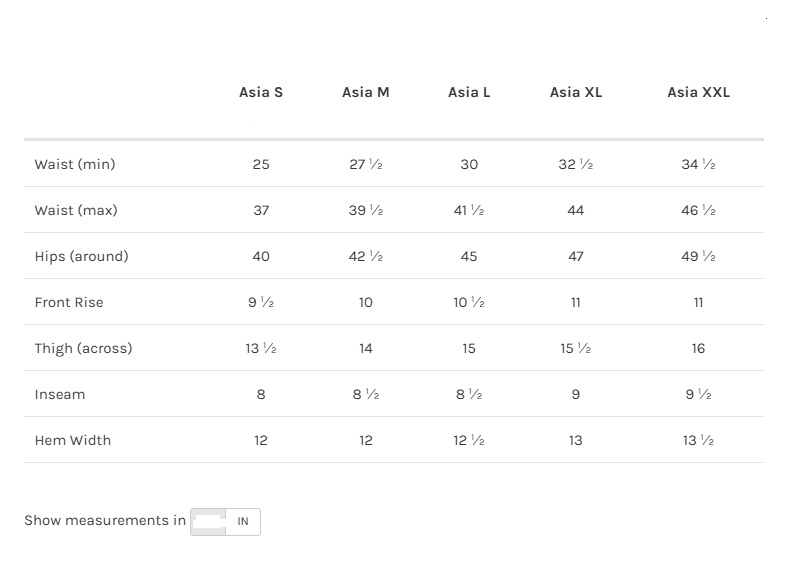Select the Thigh (across) row label
This screenshot has height=572, width=785.
[x=83, y=348]
